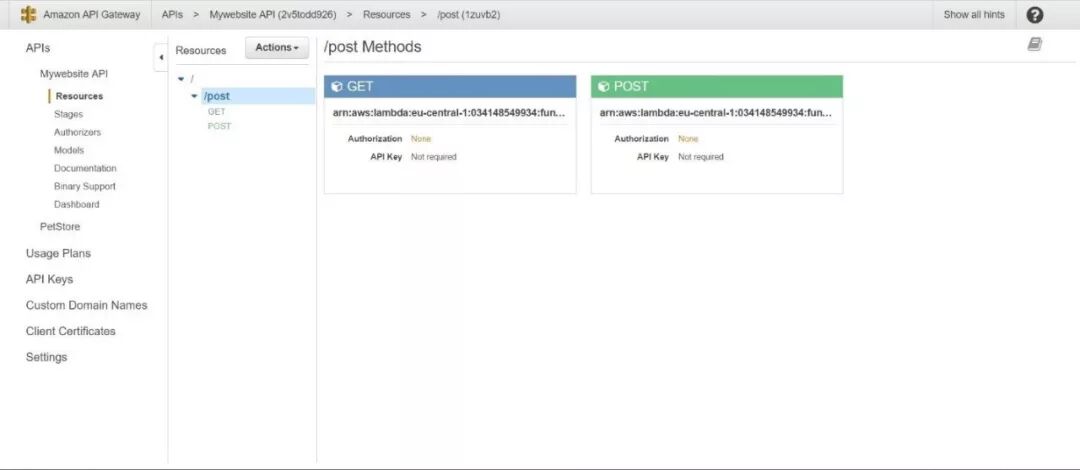Open Authorizers section

(77, 132)
